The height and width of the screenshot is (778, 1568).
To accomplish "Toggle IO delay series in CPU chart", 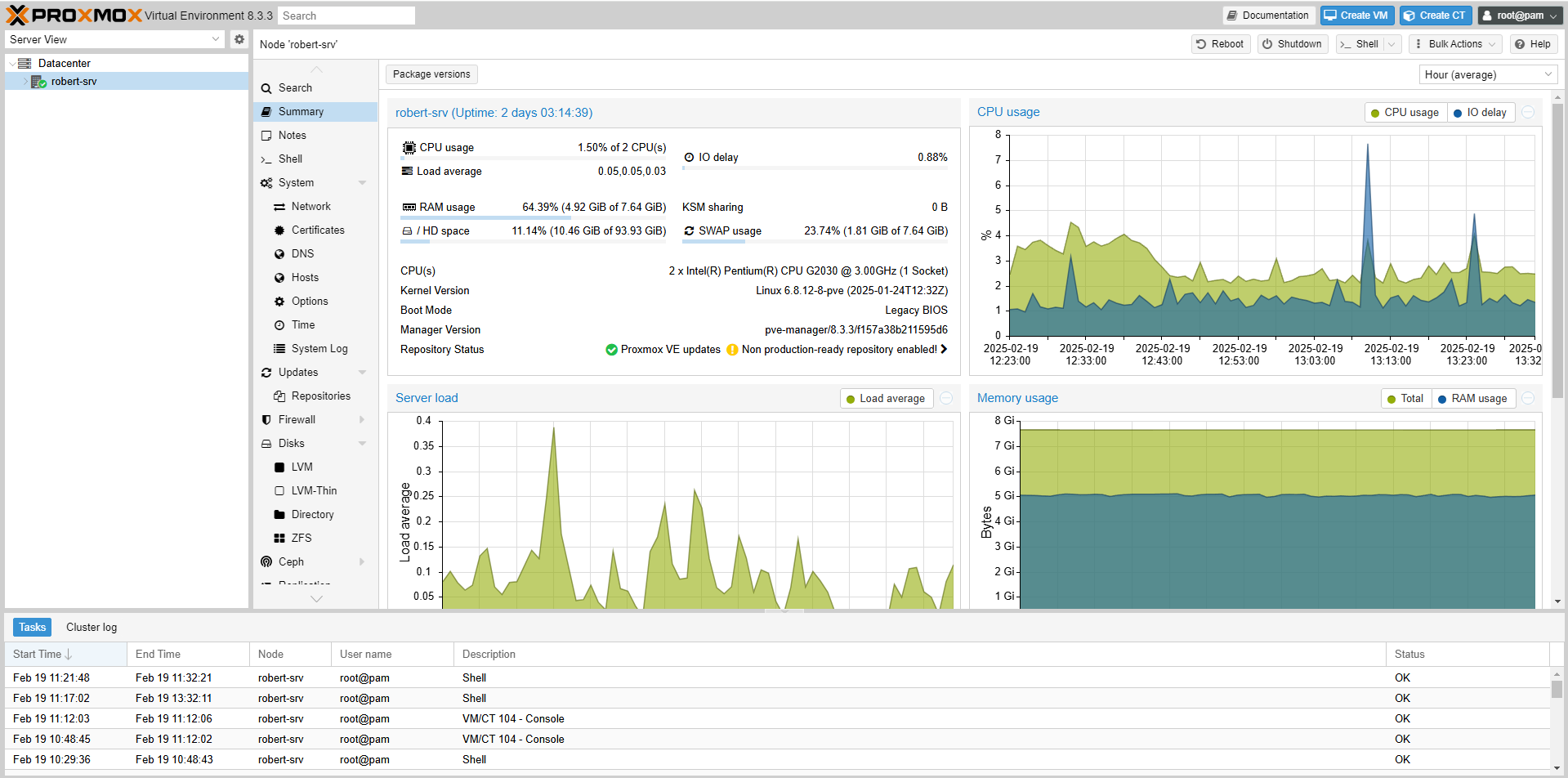I will [1480, 113].
